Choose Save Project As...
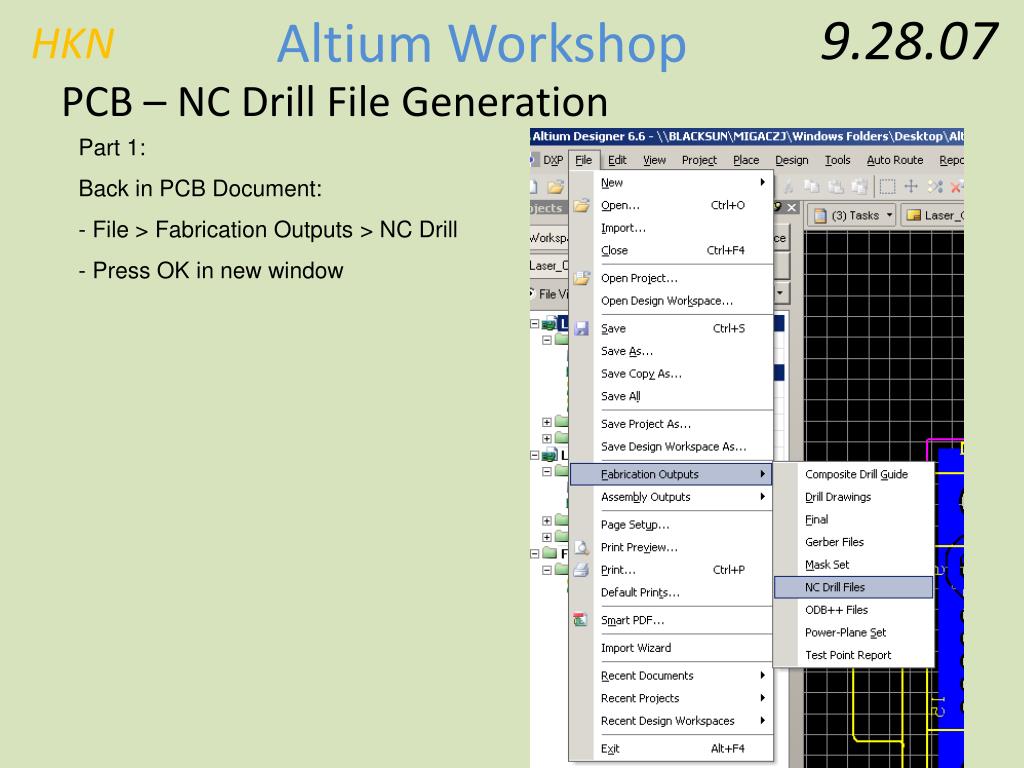The width and height of the screenshot is (1024, 768). coord(672,424)
